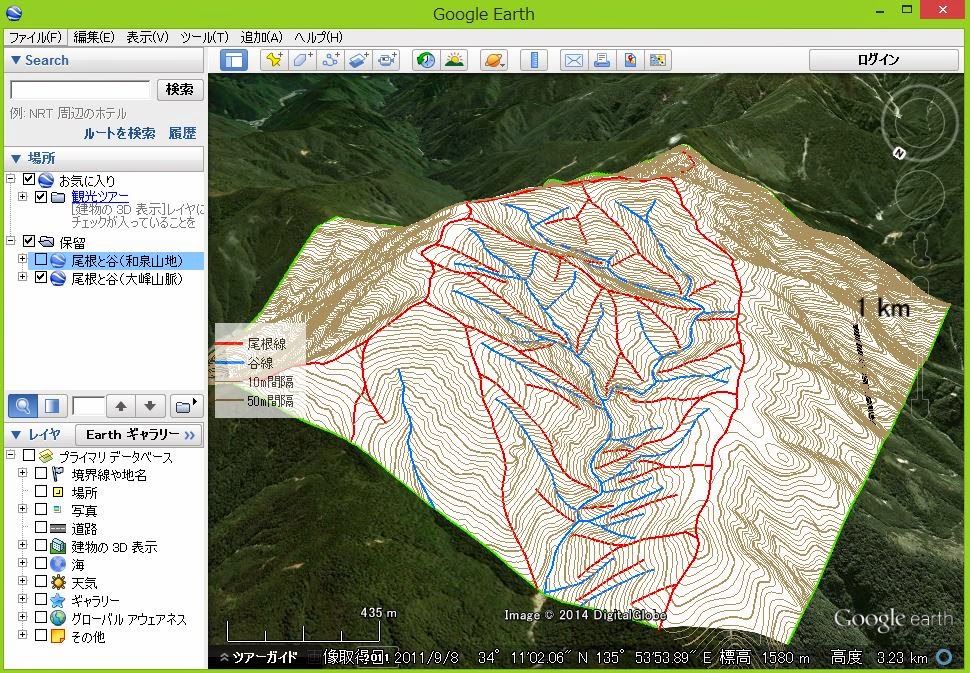Collapse the レイヤ panel triangle
970x673 pixels.
pos(15,434)
